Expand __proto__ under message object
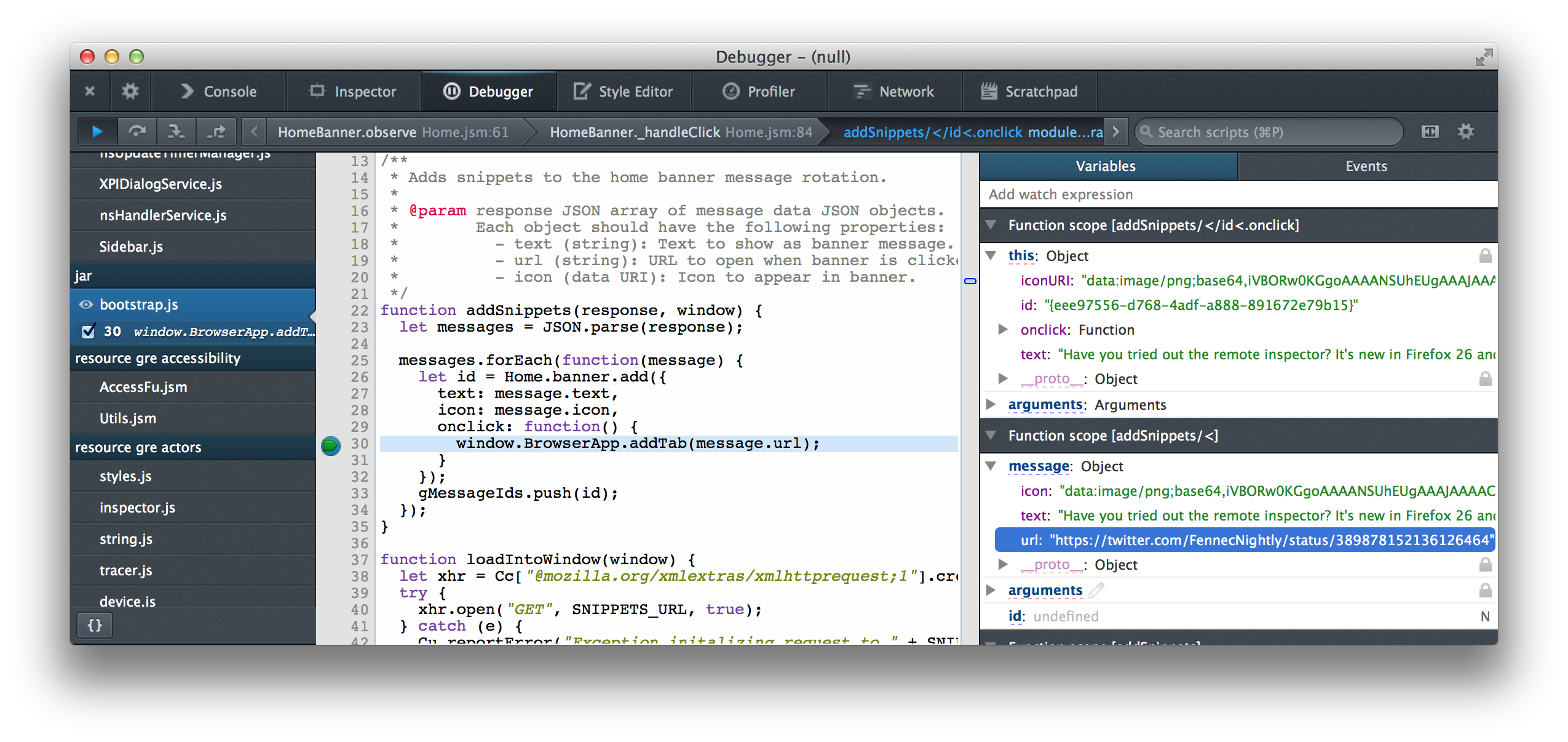The width and height of the screenshot is (1568, 742). tap(1003, 564)
